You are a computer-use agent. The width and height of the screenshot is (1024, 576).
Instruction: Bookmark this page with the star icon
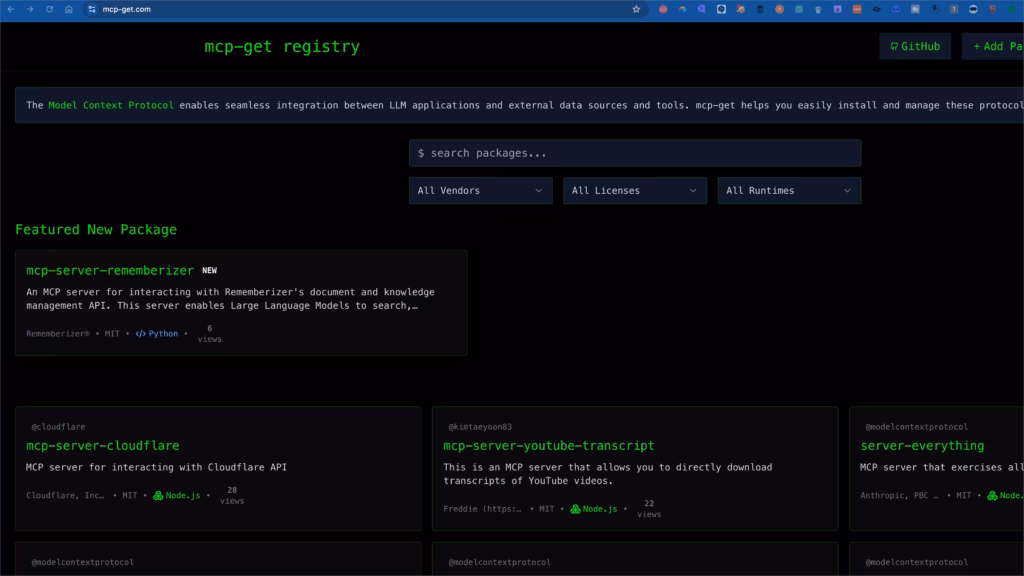click(x=636, y=9)
